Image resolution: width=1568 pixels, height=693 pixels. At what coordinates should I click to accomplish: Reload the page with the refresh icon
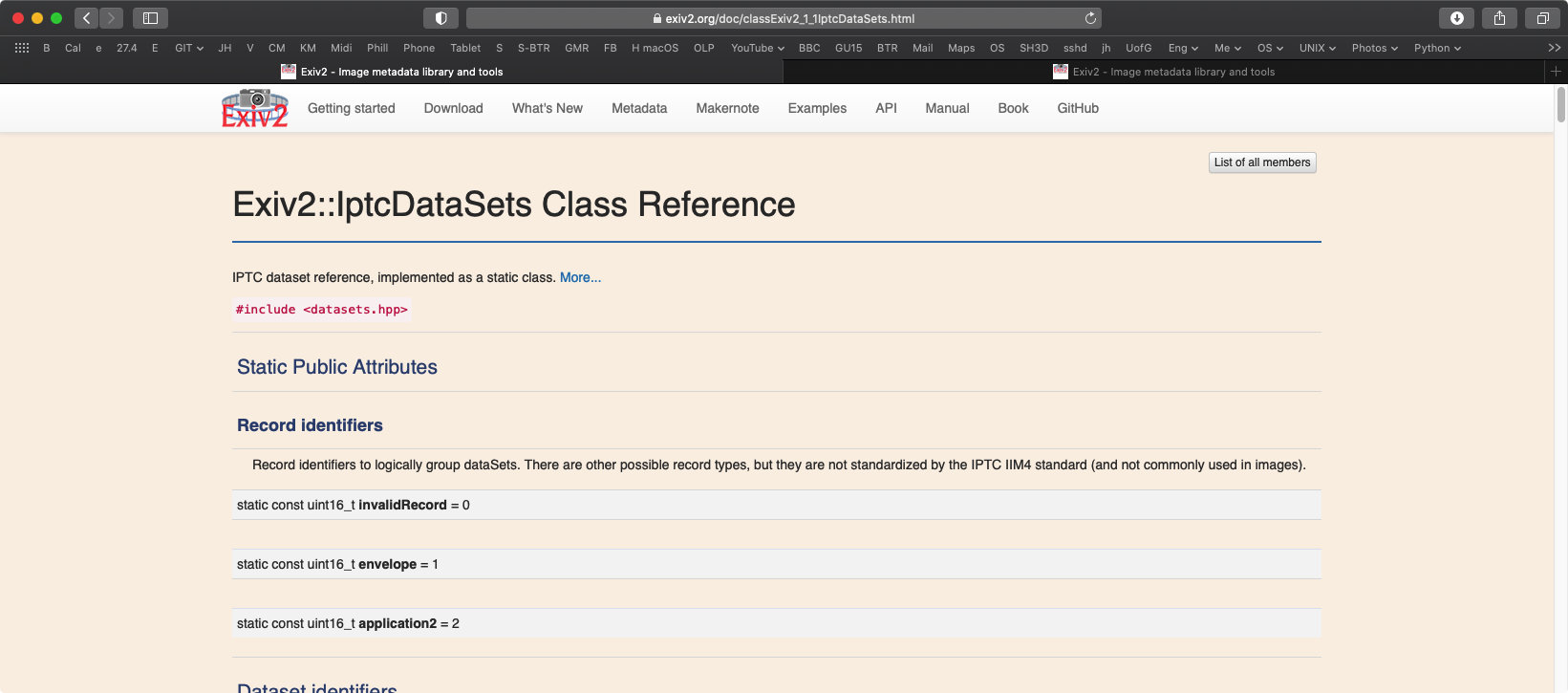tap(1090, 18)
